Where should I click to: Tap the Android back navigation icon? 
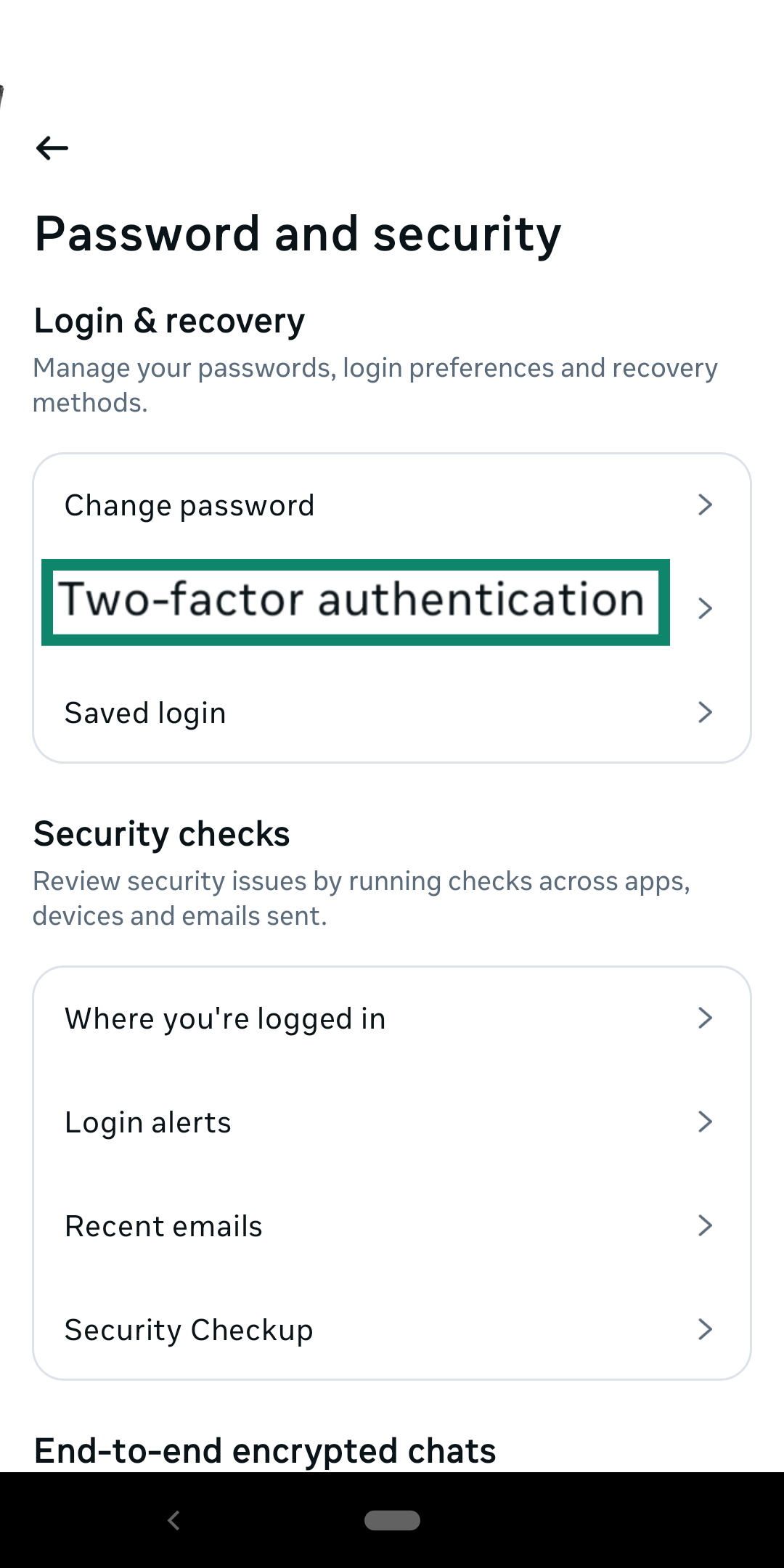point(174,1519)
